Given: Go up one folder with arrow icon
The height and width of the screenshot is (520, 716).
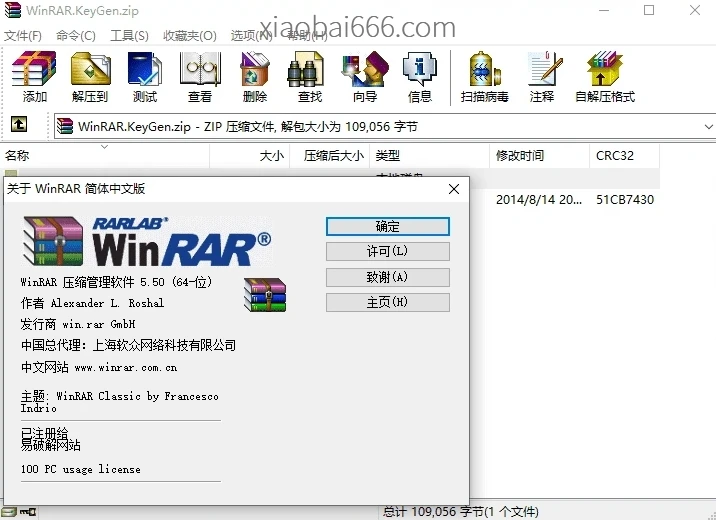Looking at the screenshot, I should click(19, 124).
